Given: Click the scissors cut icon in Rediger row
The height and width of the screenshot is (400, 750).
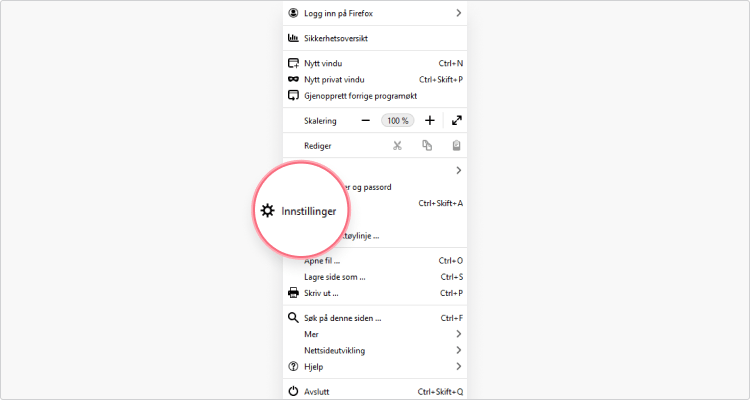Looking at the screenshot, I should pos(397,145).
